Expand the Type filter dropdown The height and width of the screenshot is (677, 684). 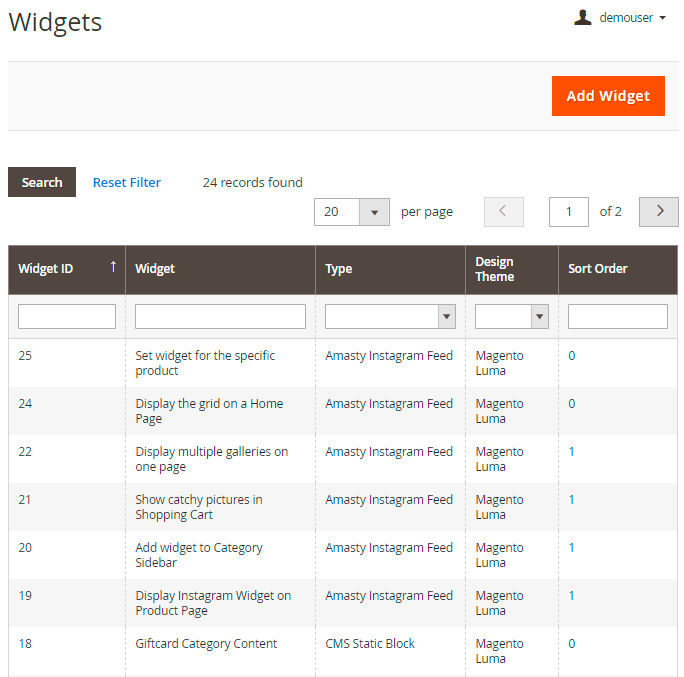(x=446, y=317)
